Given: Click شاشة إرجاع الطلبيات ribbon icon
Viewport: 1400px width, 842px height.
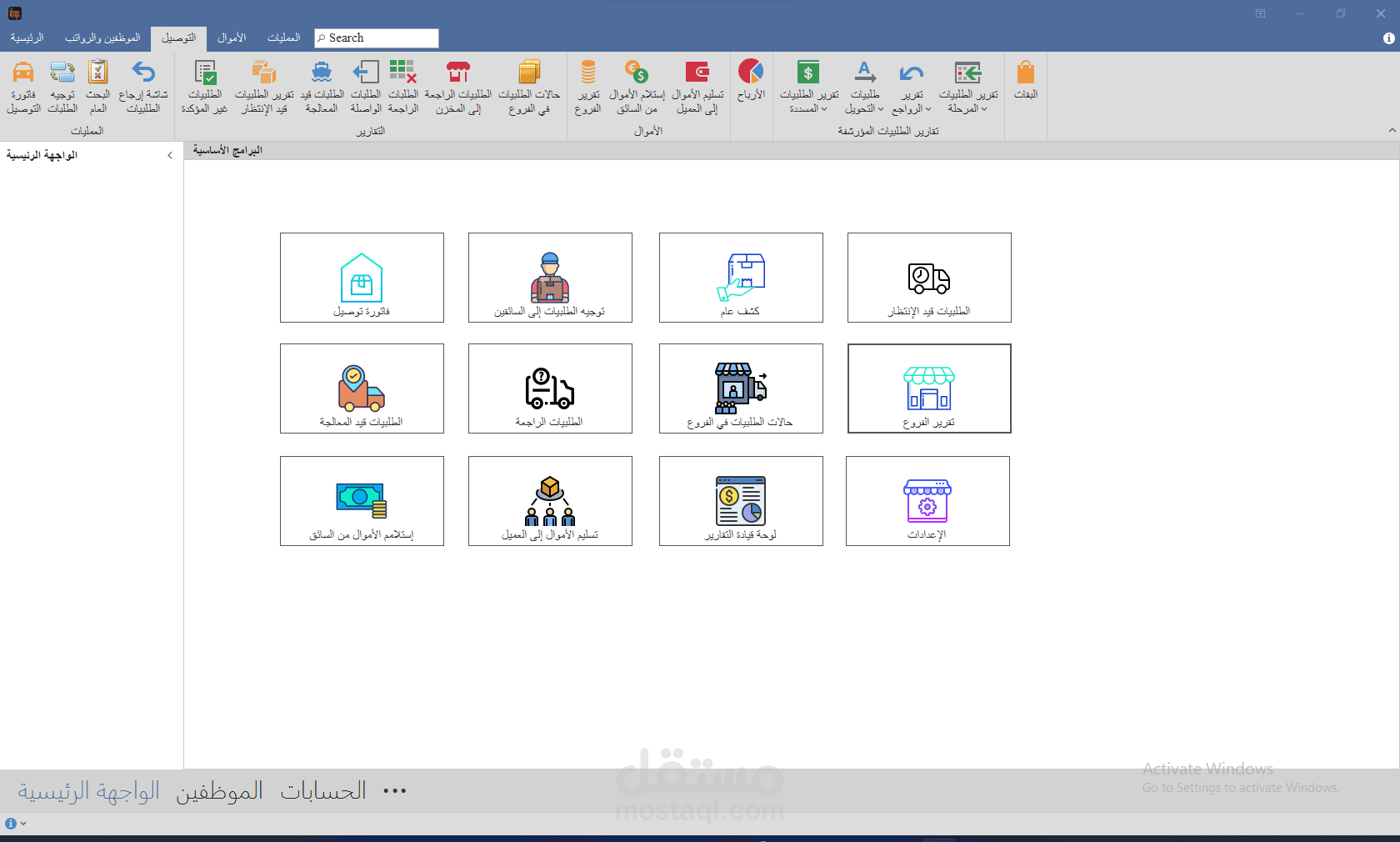Looking at the screenshot, I should [x=143, y=72].
